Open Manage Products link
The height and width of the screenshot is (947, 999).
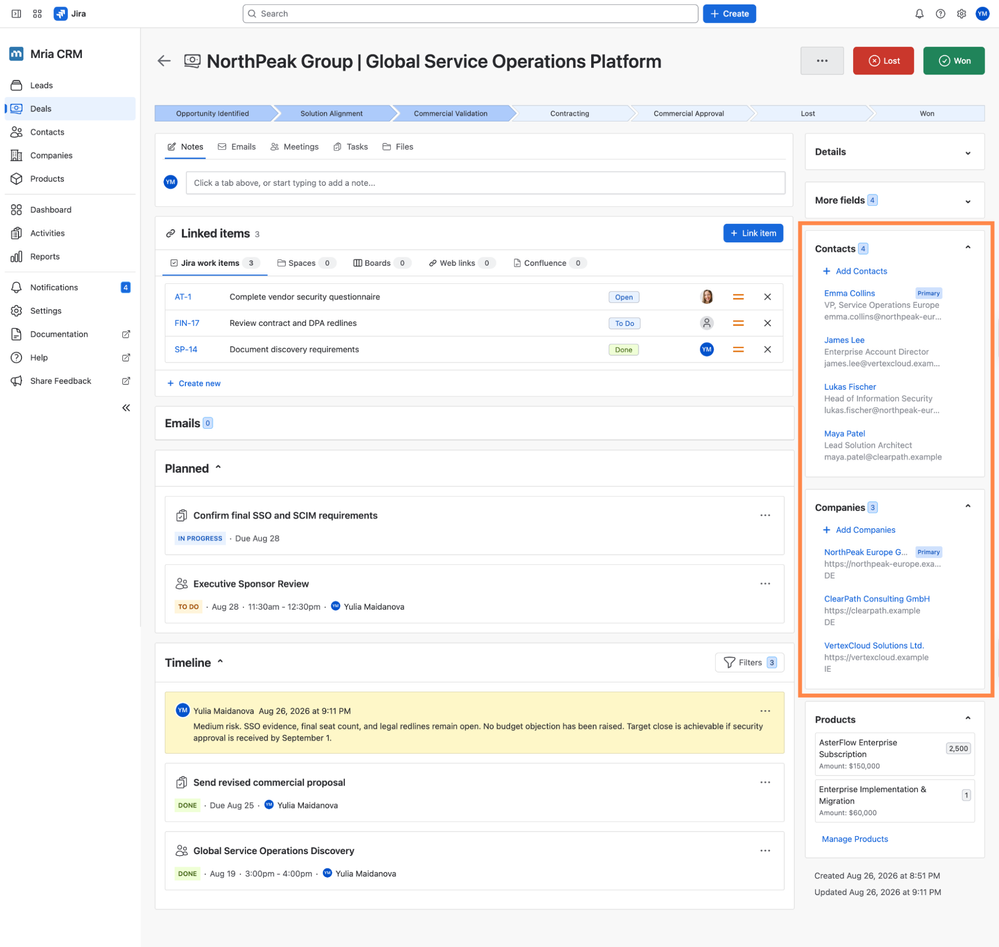coord(854,839)
